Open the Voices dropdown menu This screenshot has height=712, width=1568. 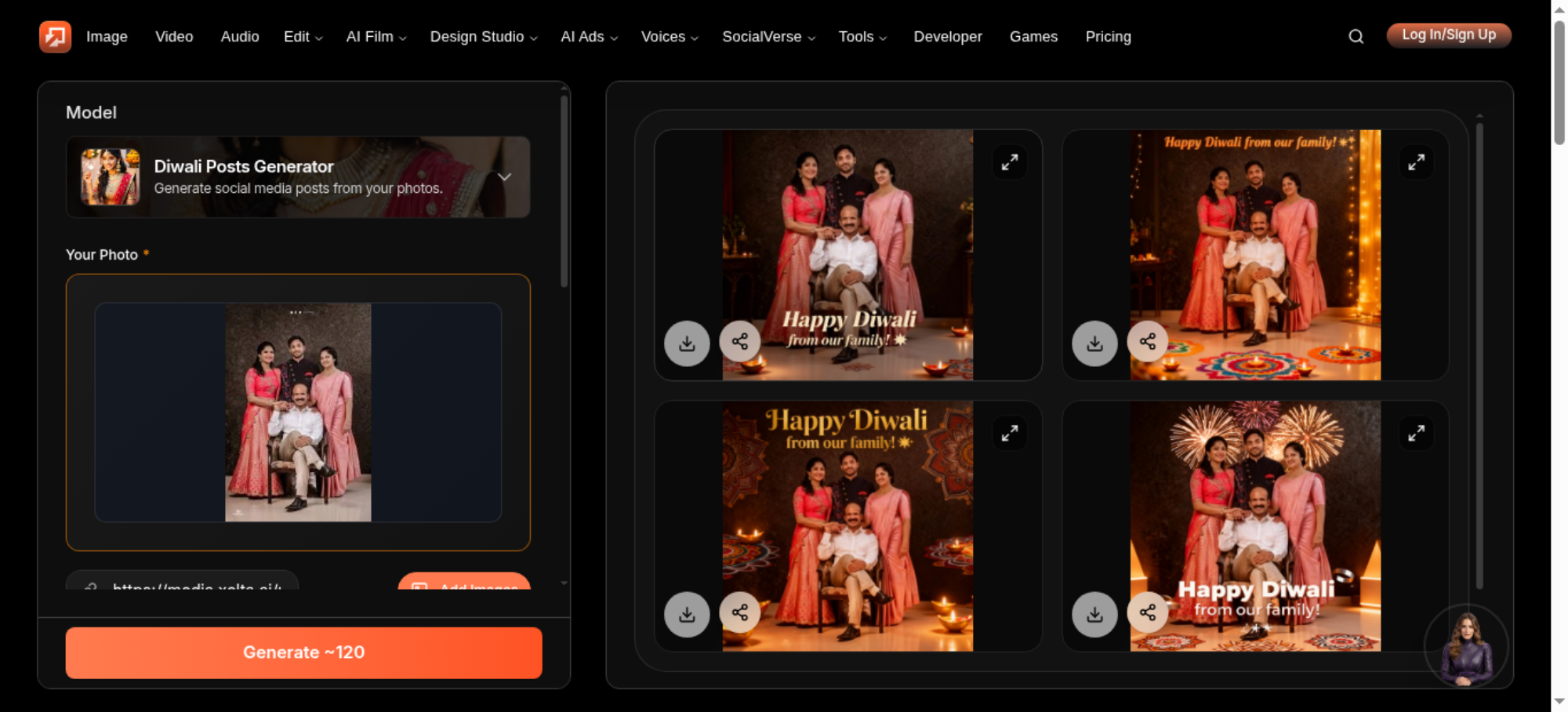coord(670,37)
